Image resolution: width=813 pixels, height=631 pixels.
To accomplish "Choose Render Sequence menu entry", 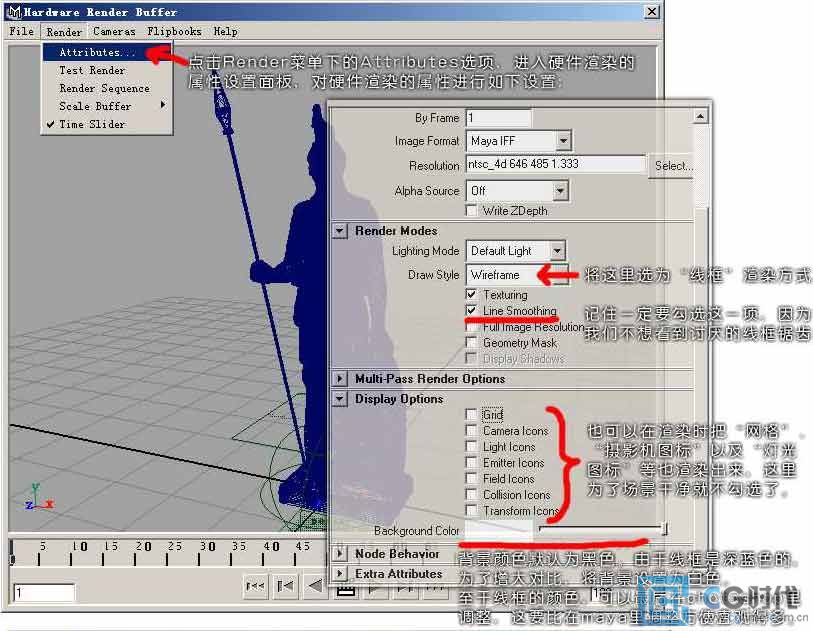I will point(106,88).
